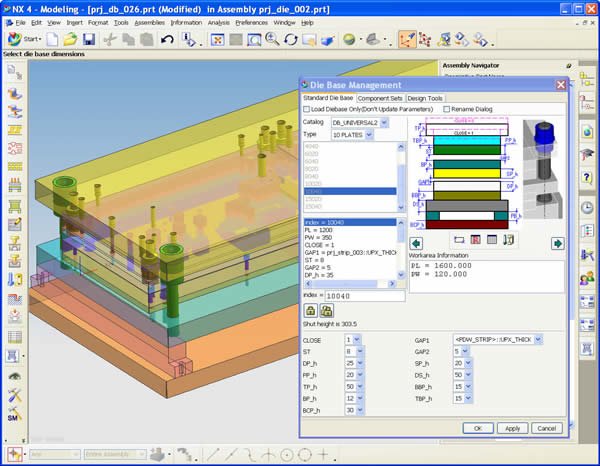Click the Save icon in the toolbar
The width and height of the screenshot is (600, 466).
click(89, 39)
